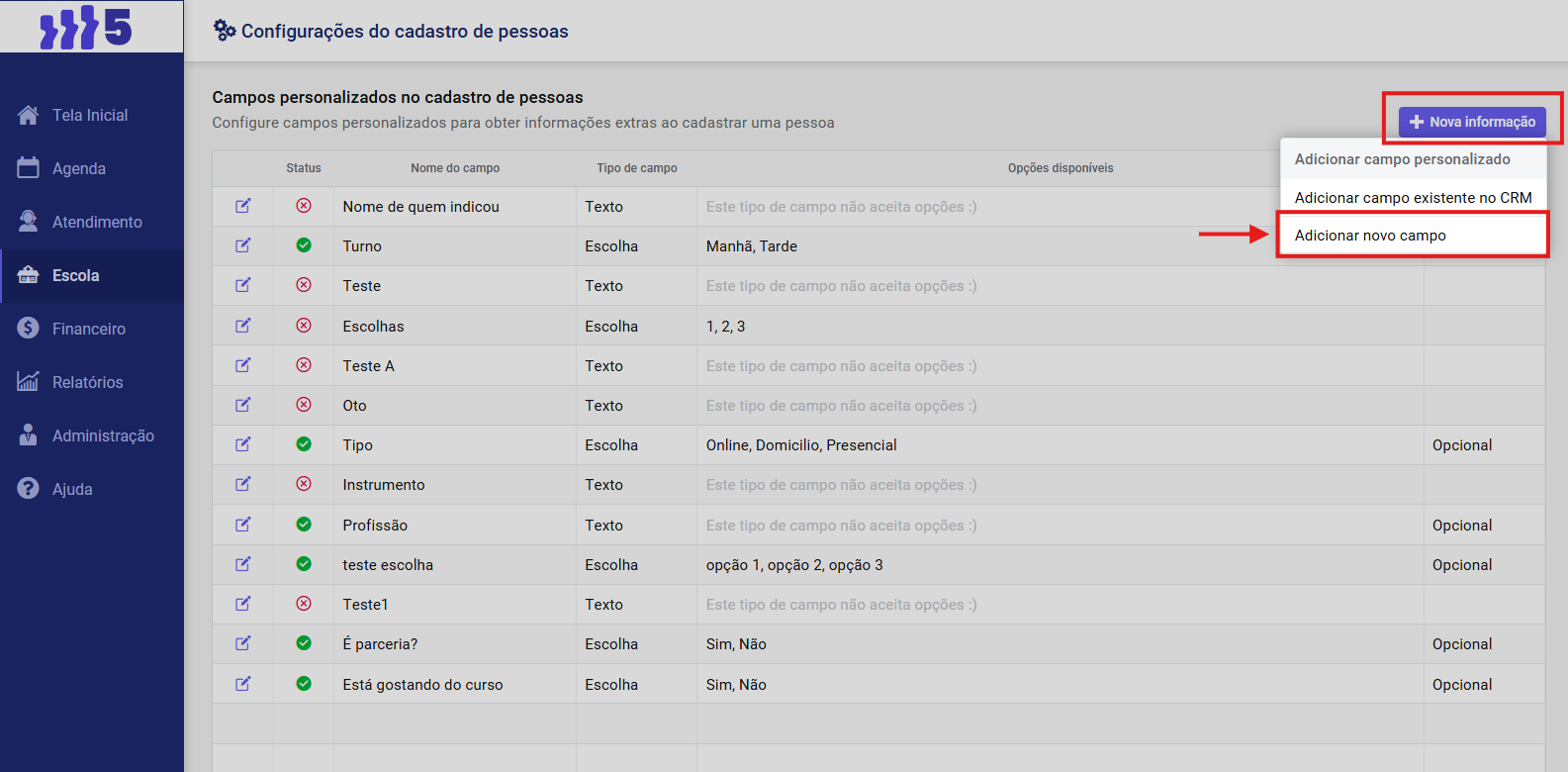
Task: Go to Administração in the sidebar
Action: click(103, 435)
